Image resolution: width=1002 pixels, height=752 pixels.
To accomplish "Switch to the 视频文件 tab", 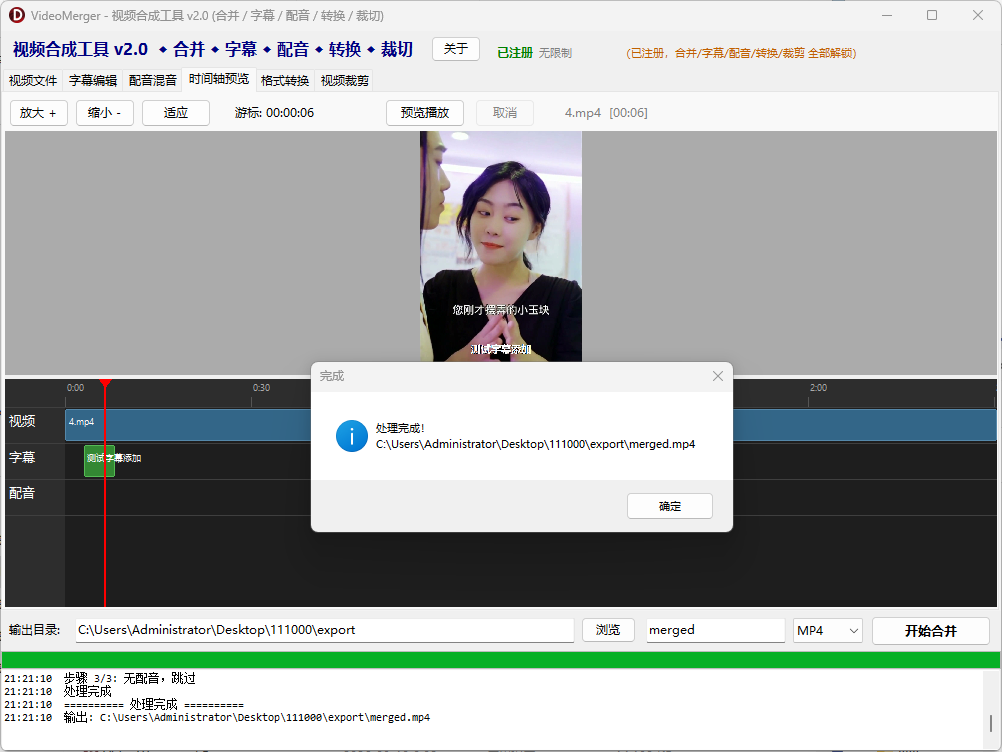I will point(33,81).
